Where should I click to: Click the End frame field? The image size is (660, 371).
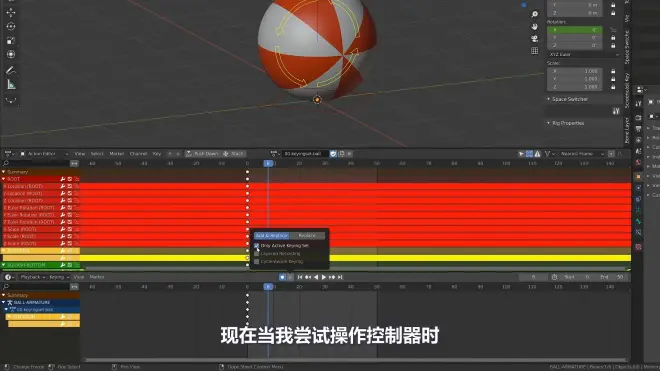pos(612,277)
